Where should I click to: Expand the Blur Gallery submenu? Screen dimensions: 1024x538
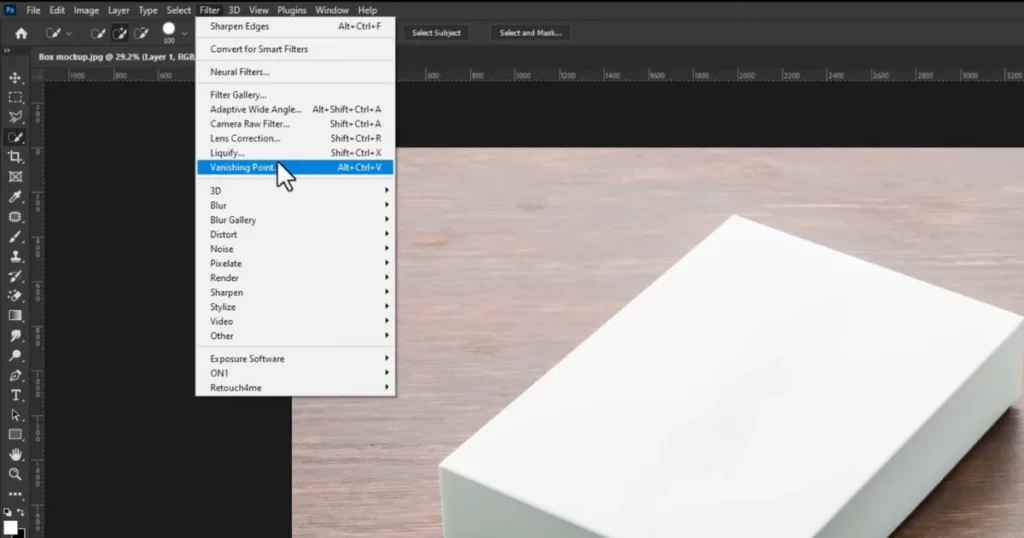295,220
